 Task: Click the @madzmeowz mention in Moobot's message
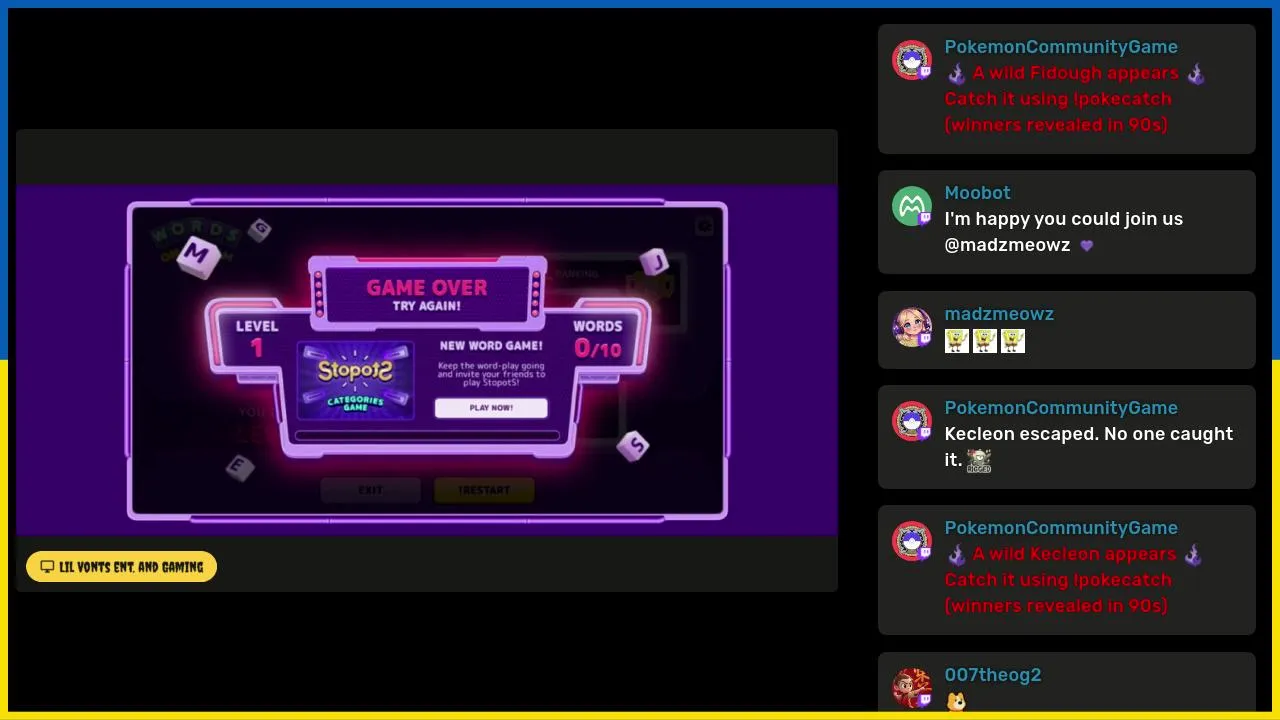1007,245
